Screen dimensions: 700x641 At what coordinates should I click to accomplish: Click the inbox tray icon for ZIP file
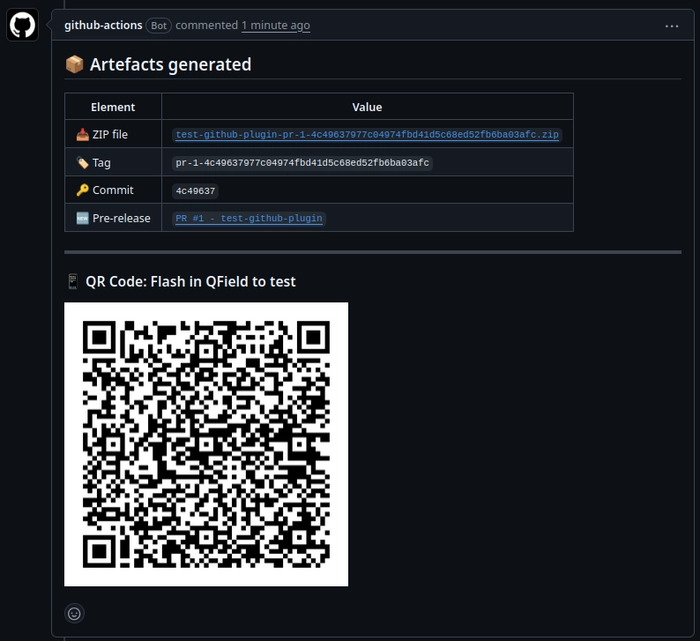click(x=83, y=134)
